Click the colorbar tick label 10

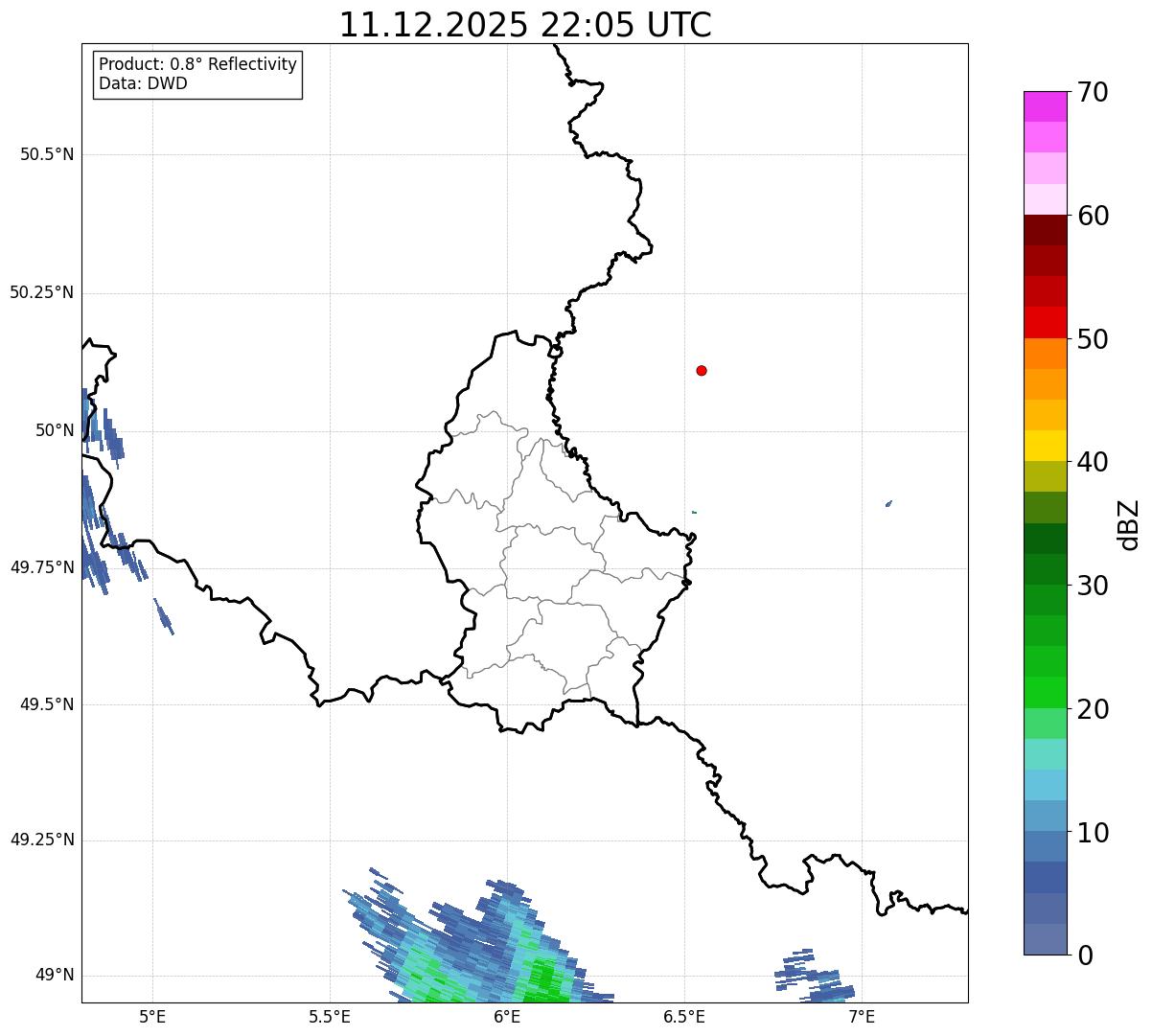click(x=1093, y=832)
